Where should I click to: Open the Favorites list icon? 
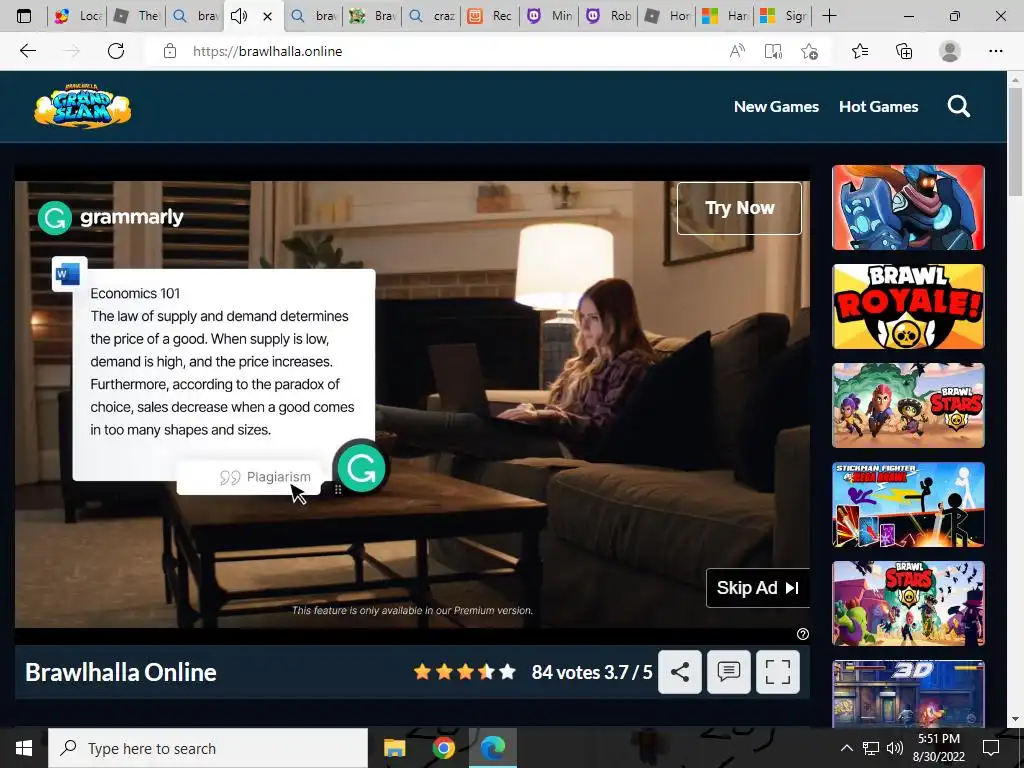click(x=860, y=51)
